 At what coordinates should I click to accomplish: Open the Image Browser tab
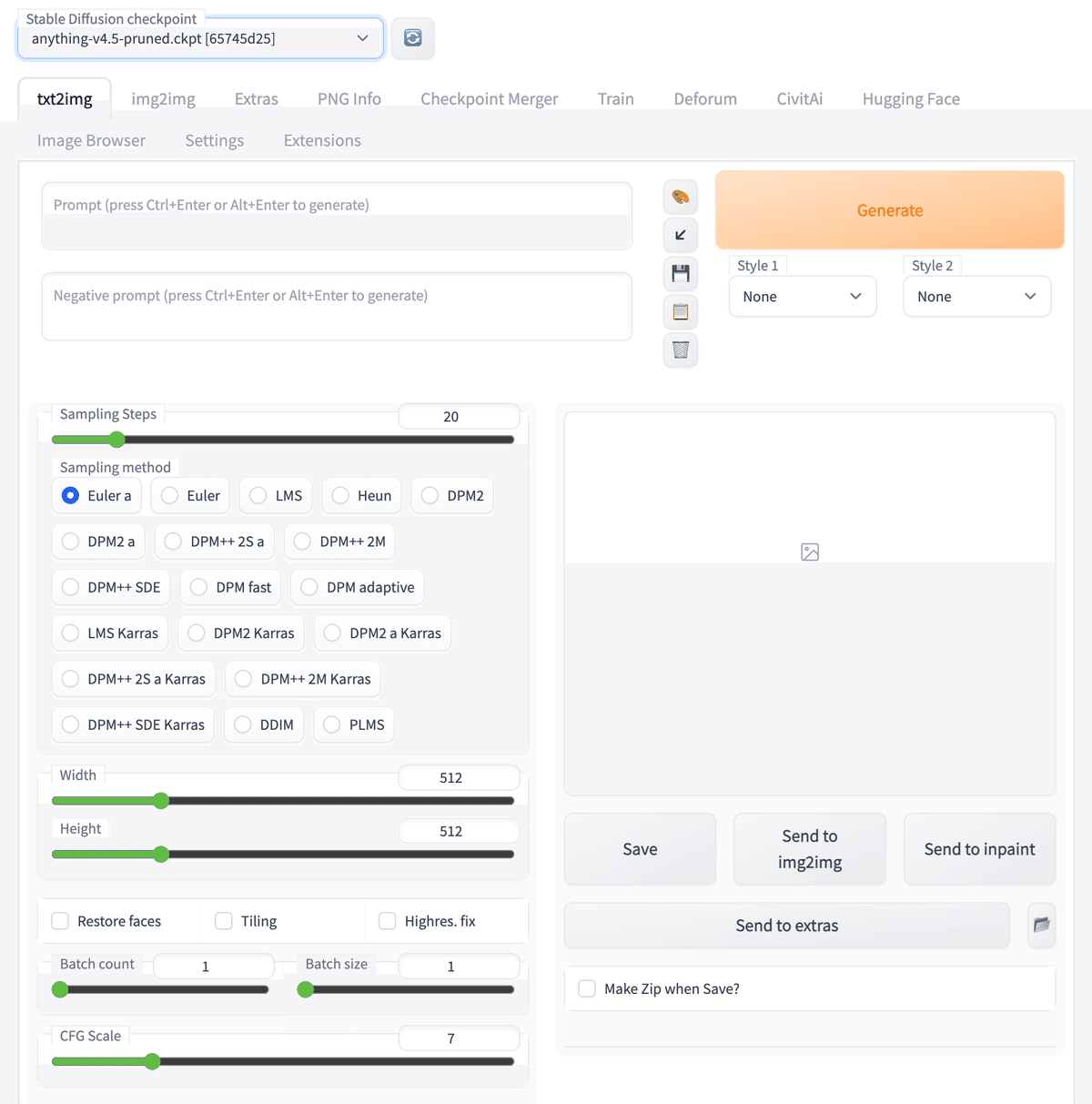[x=91, y=140]
